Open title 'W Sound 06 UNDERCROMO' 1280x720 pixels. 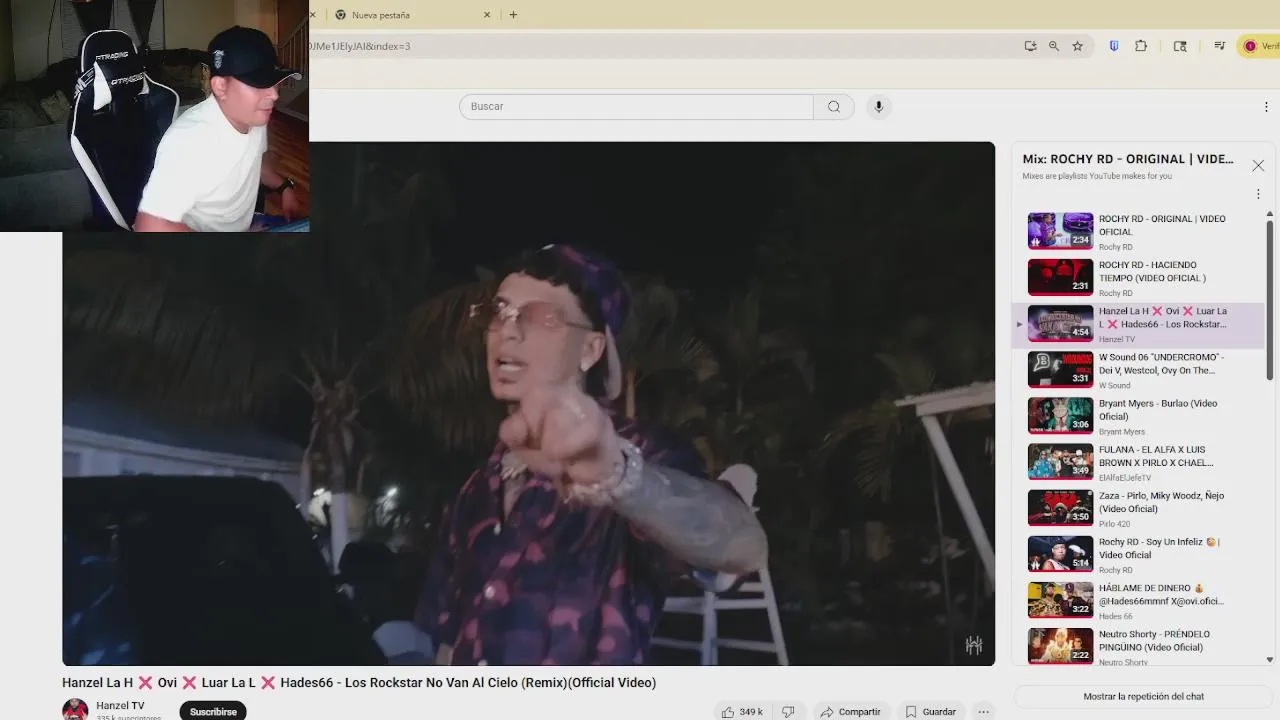tap(1161, 363)
